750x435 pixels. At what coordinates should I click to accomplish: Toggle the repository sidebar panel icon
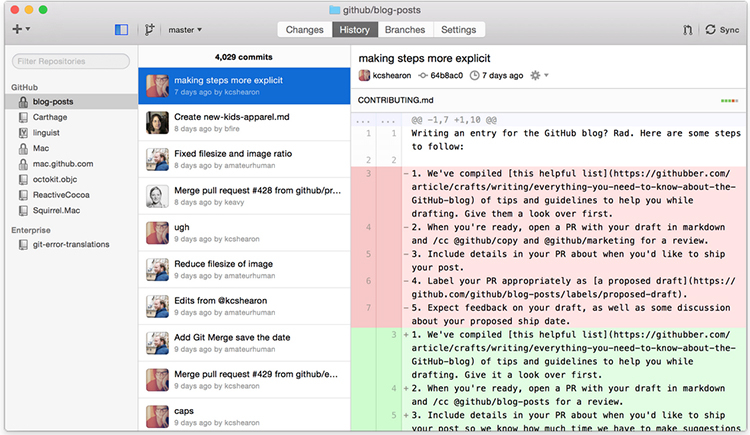(121, 30)
